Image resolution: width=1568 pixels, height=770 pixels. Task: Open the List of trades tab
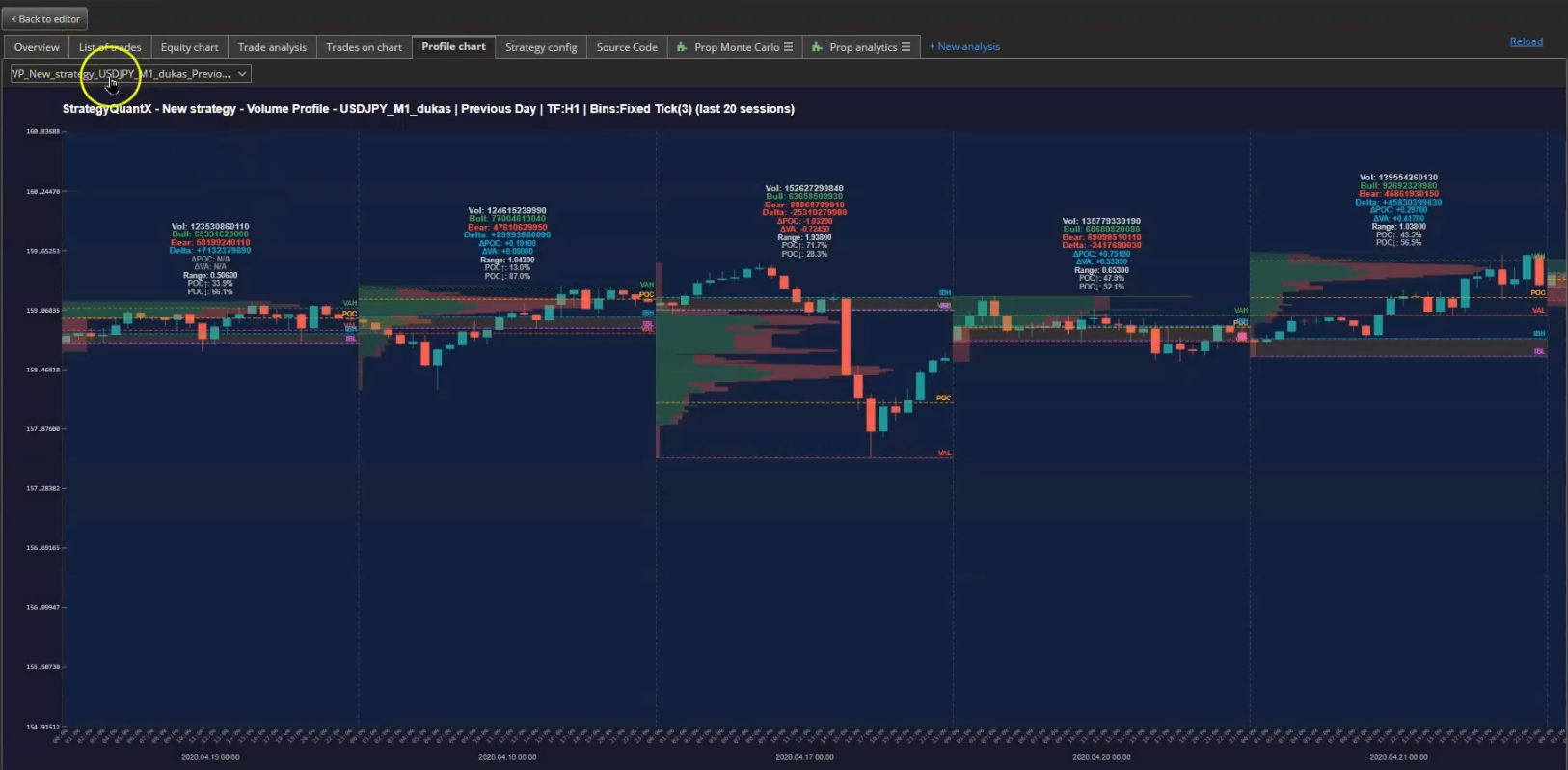(110, 47)
